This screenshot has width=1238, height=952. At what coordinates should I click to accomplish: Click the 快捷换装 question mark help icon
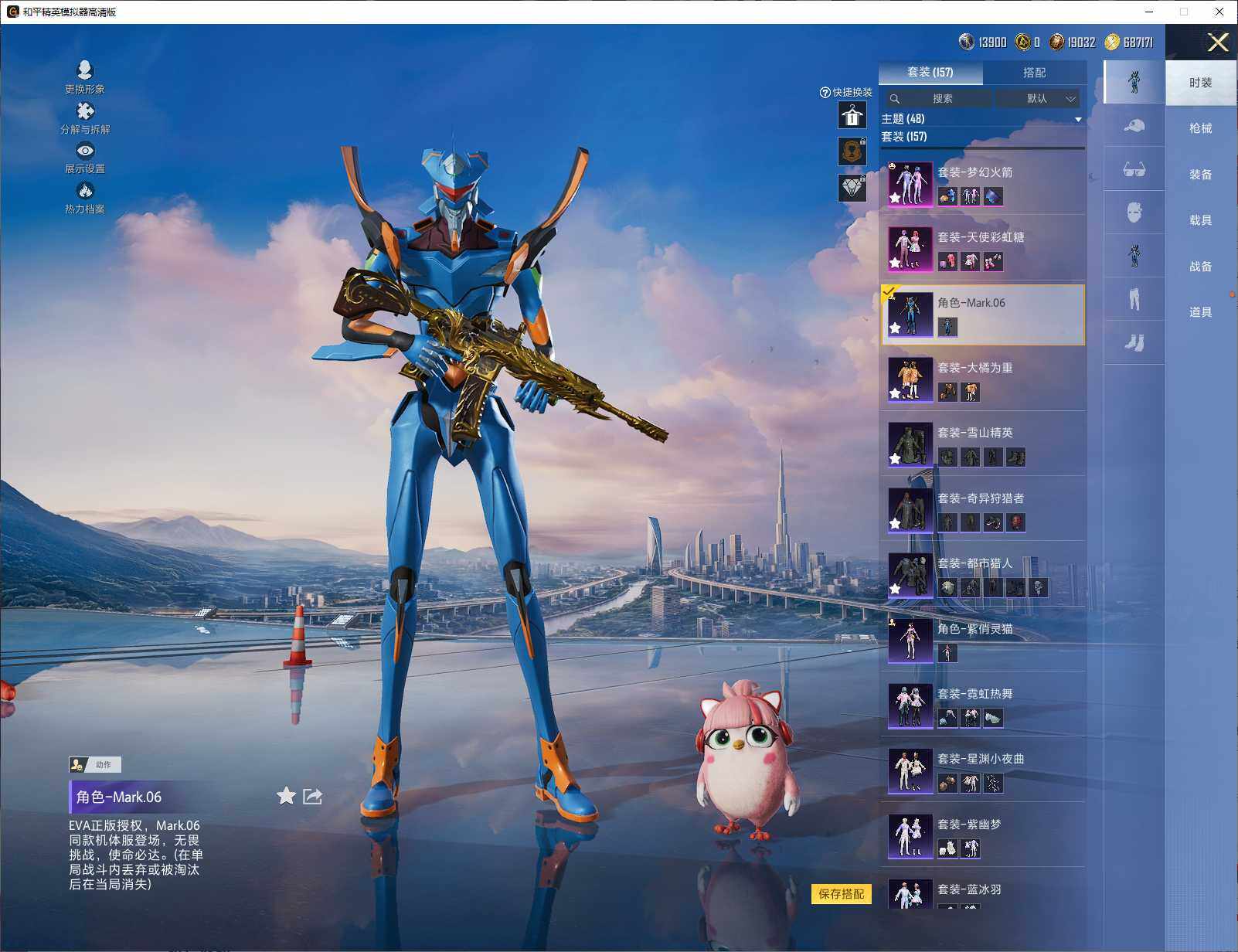click(x=825, y=93)
